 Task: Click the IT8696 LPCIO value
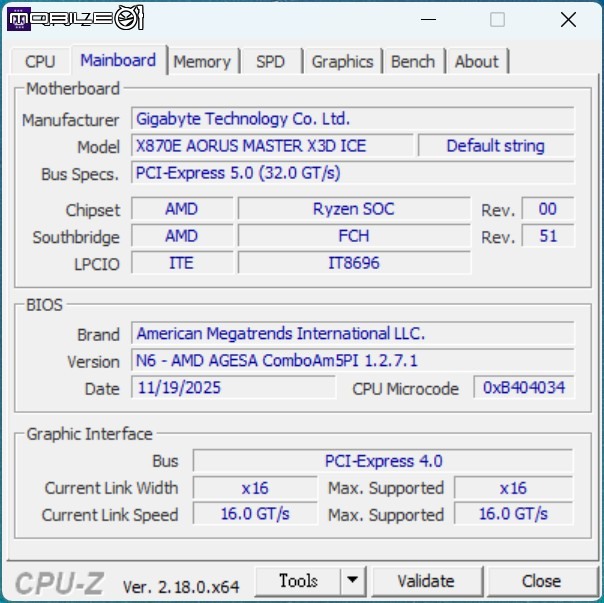354,263
